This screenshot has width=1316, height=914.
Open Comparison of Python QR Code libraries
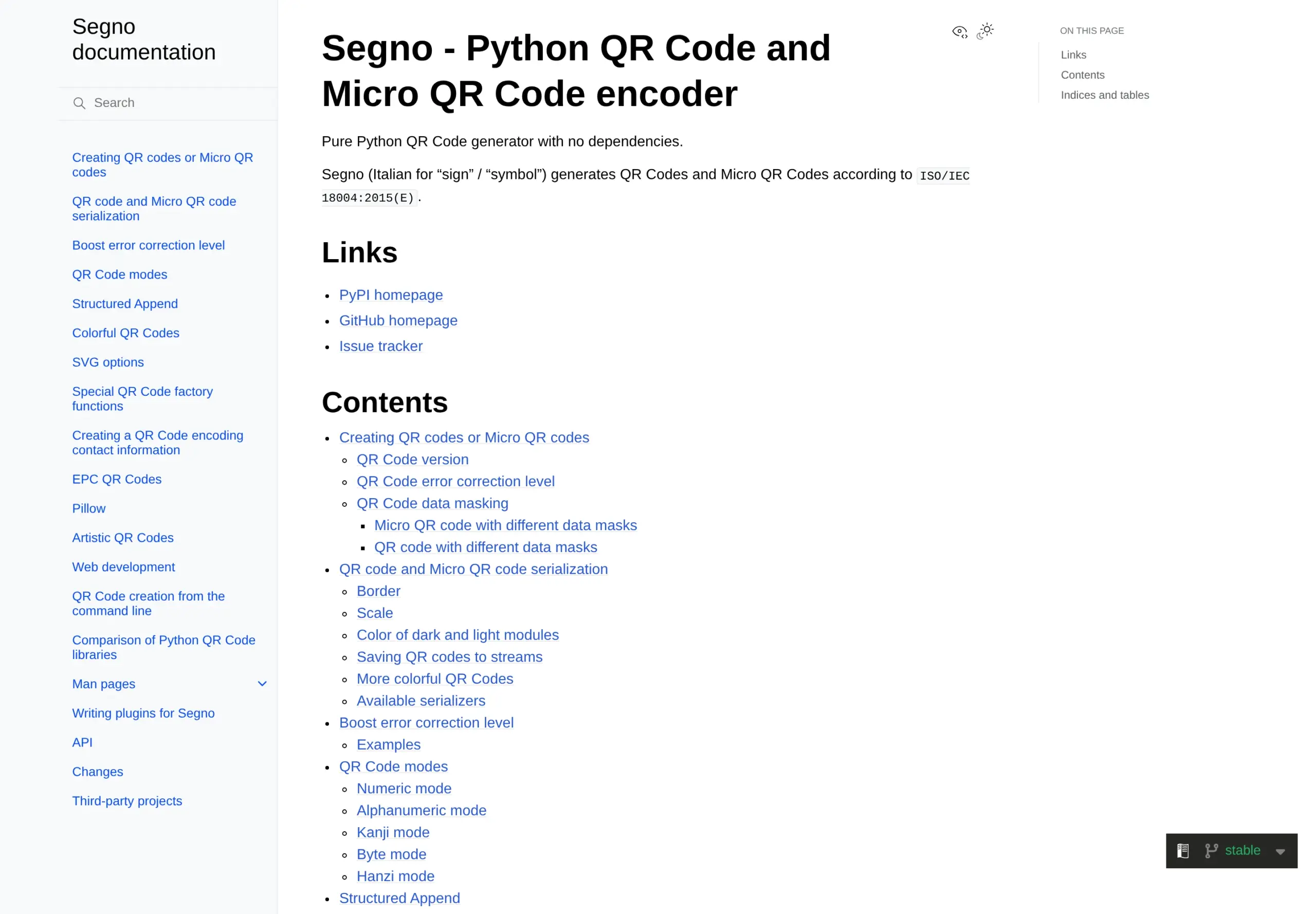[x=164, y=647]
